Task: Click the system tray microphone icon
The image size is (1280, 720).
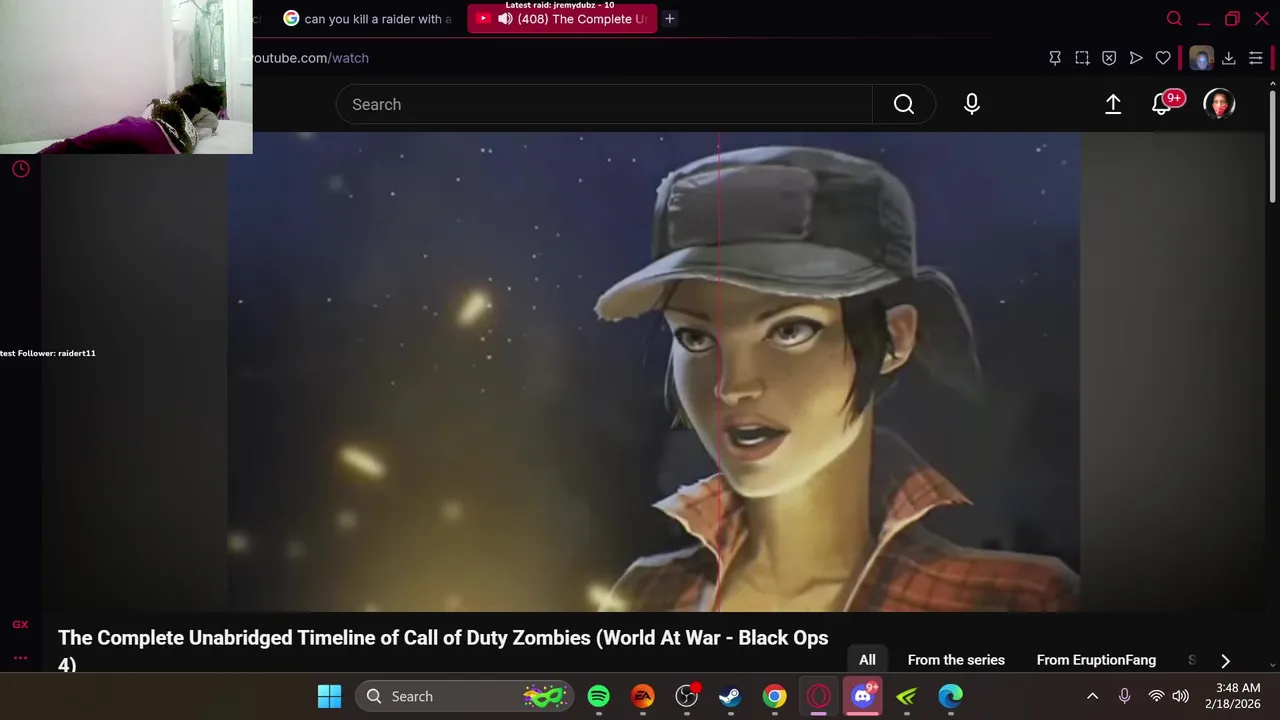Action: click(1125, 696)
